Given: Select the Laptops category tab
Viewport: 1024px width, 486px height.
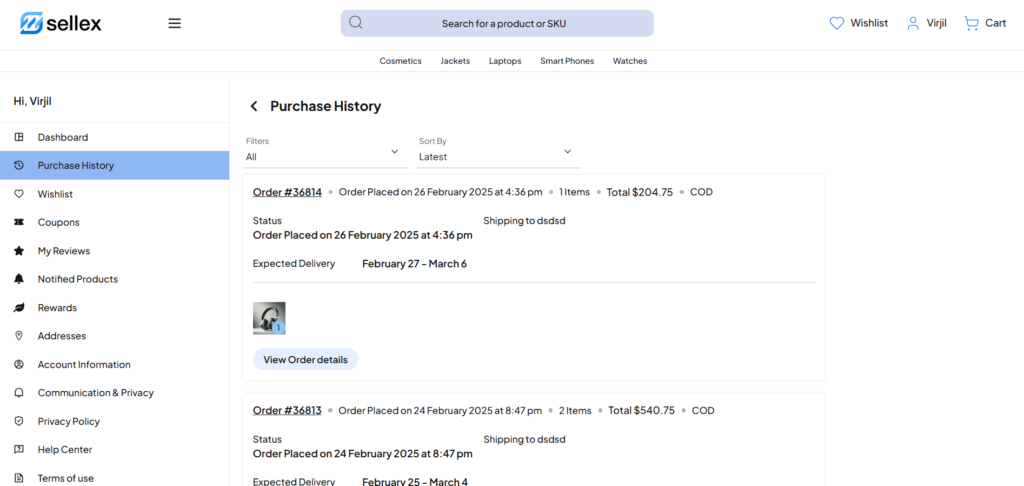Looking at the screenshot, I should [505, 61].
